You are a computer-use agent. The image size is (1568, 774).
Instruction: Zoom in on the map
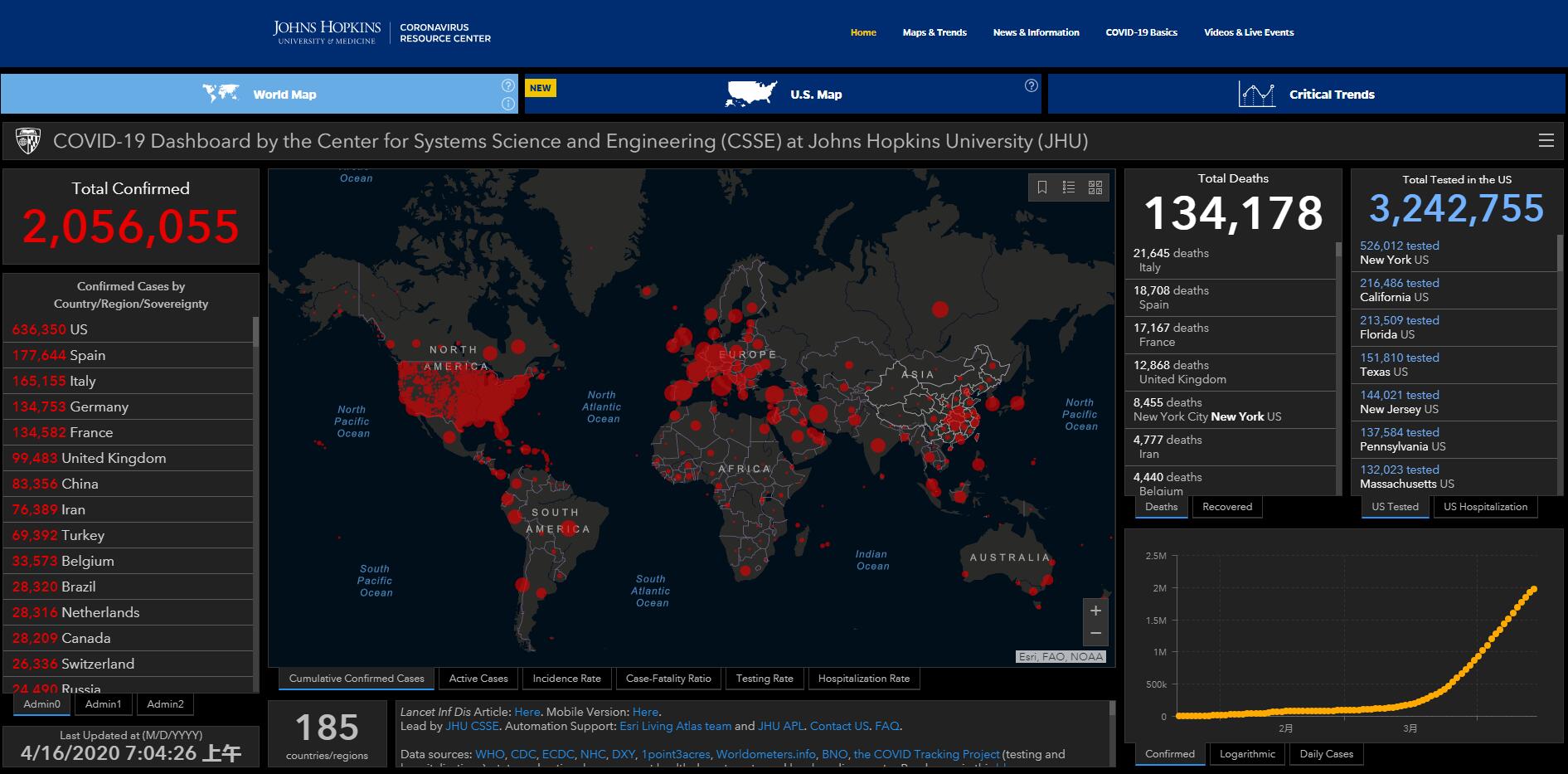point(1095,611)
